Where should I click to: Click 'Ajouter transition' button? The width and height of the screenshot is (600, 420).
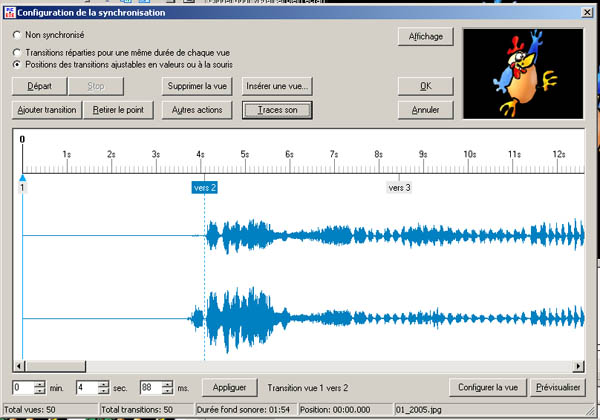tap(47, 110)
